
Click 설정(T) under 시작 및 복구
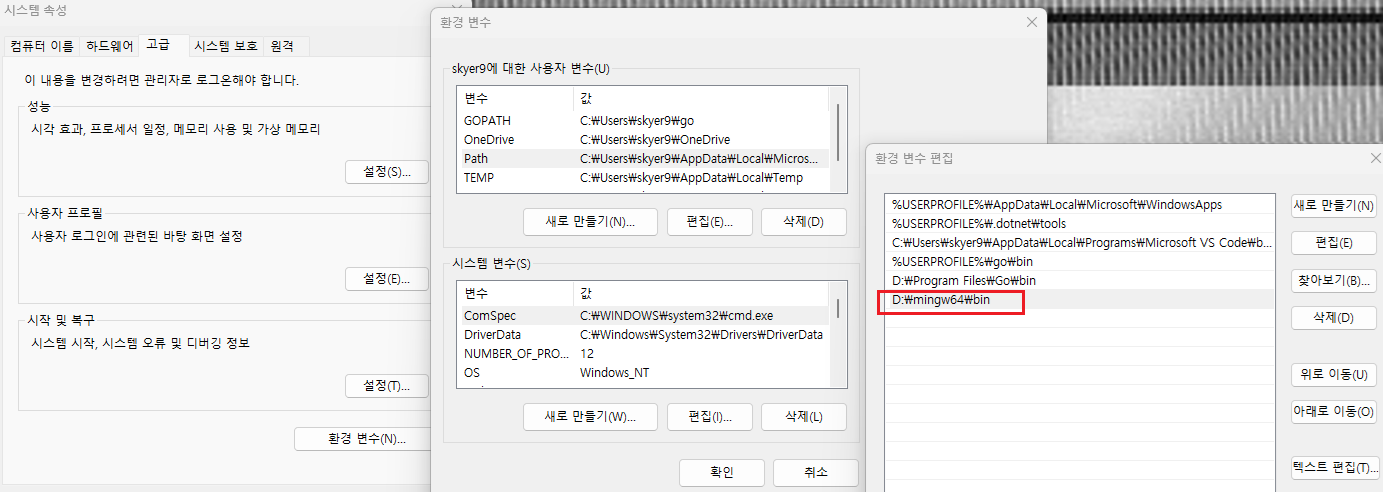tap(386, 386)
